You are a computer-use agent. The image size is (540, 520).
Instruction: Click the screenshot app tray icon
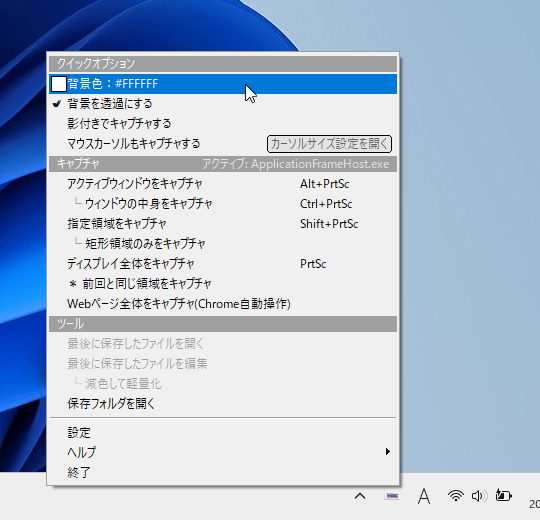(392, 496)
